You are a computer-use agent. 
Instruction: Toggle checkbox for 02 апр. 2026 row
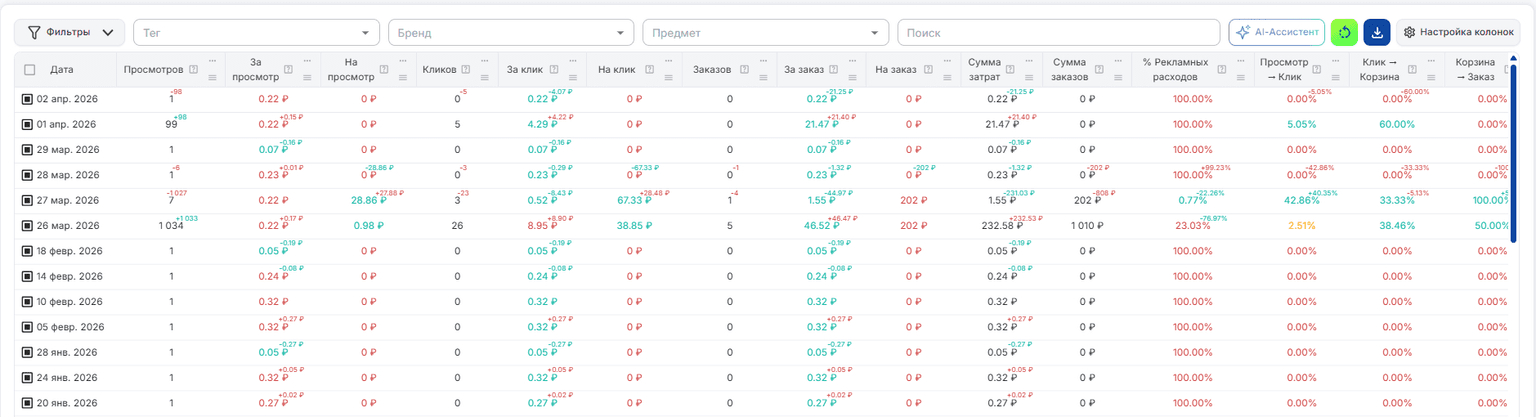click(x=29, y=99)
